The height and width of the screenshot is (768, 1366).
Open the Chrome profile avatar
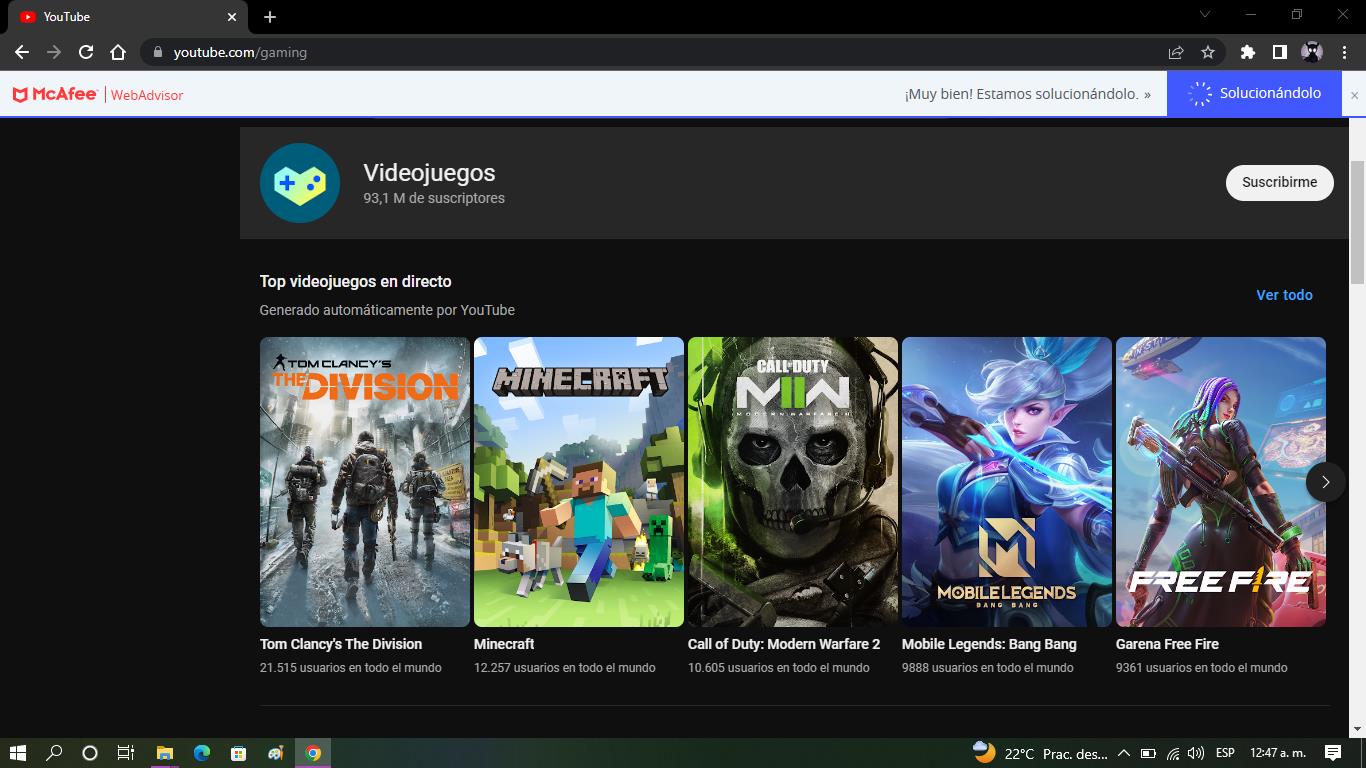pyautogui.click(x=1311, y=52)
